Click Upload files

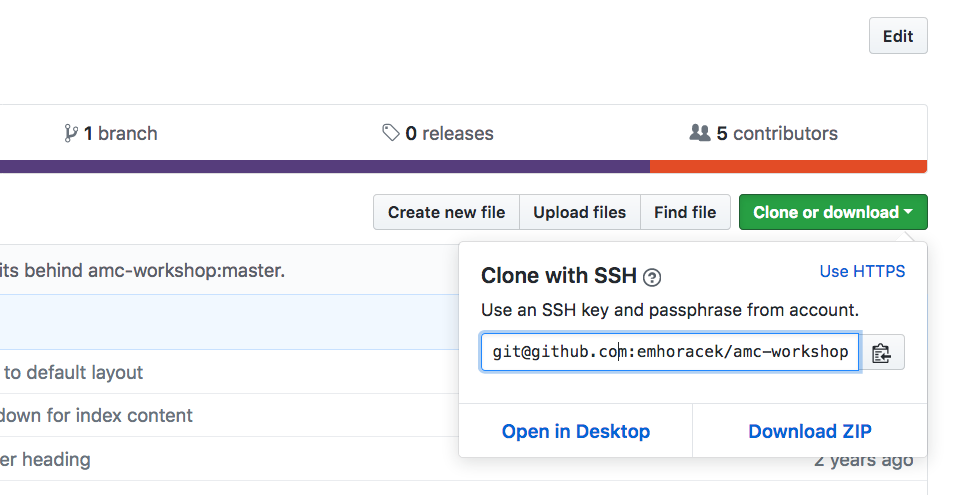tap(580, 213)
